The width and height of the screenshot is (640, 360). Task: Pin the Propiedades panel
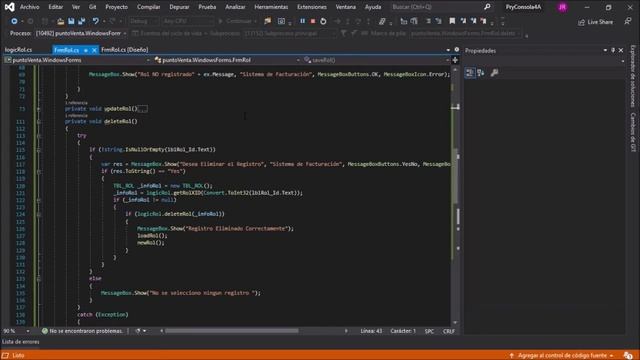click(613, 50)
